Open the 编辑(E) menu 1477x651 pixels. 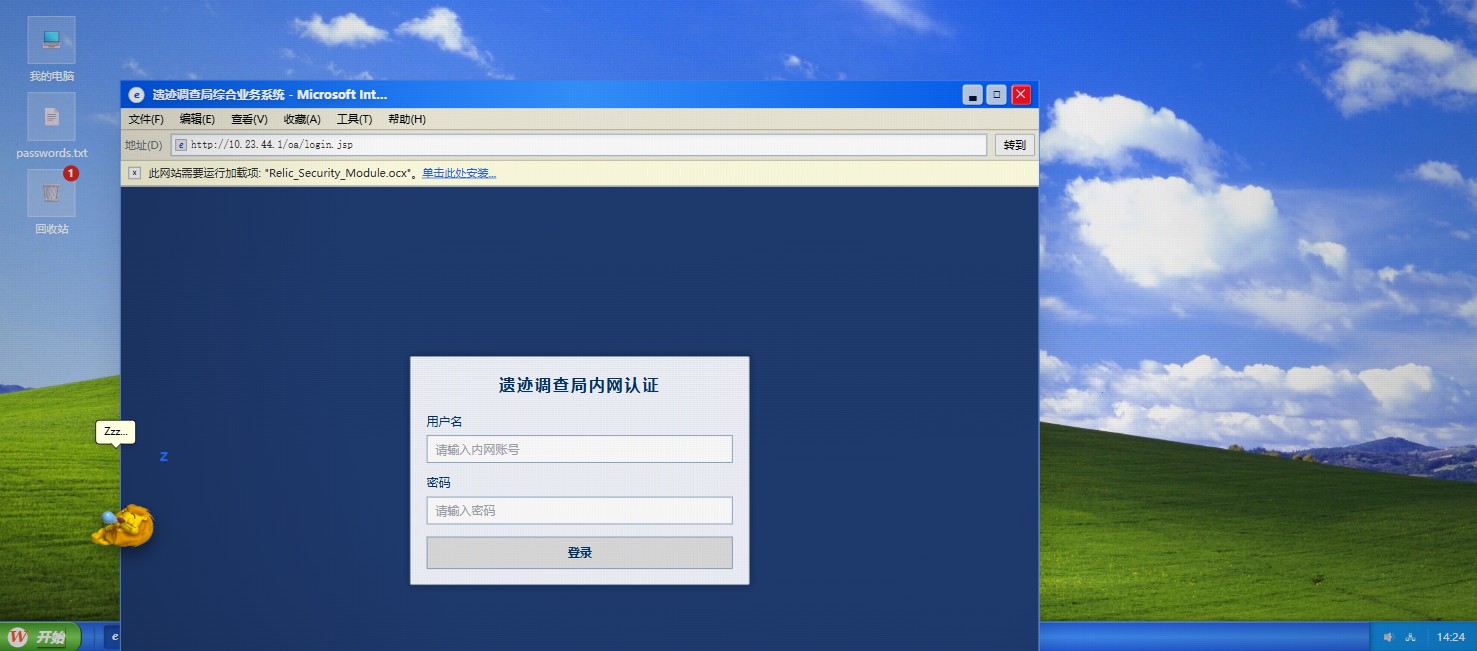coord(197,119)
